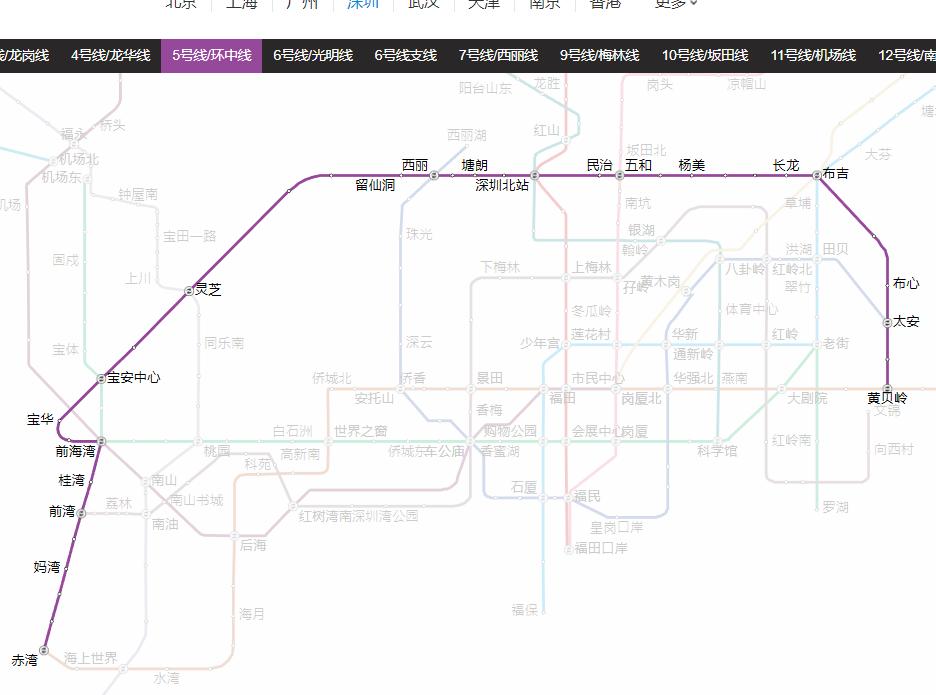Click the faded 上梅林 station label
The width and height of the screenshot is (936, 695).
(592, 267)
